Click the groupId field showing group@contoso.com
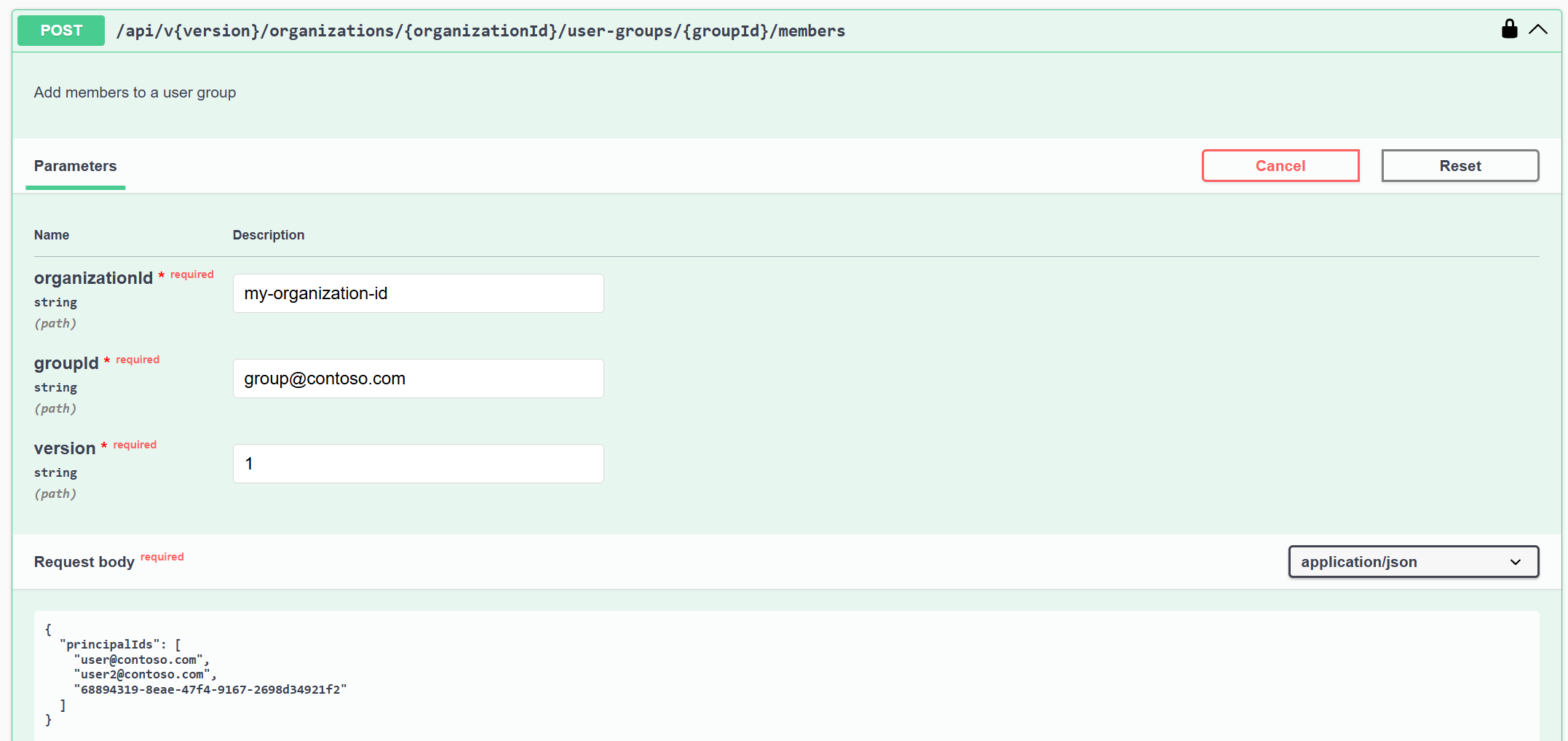The height and width of the screenshot is (741, 1568). click(418, 379)
